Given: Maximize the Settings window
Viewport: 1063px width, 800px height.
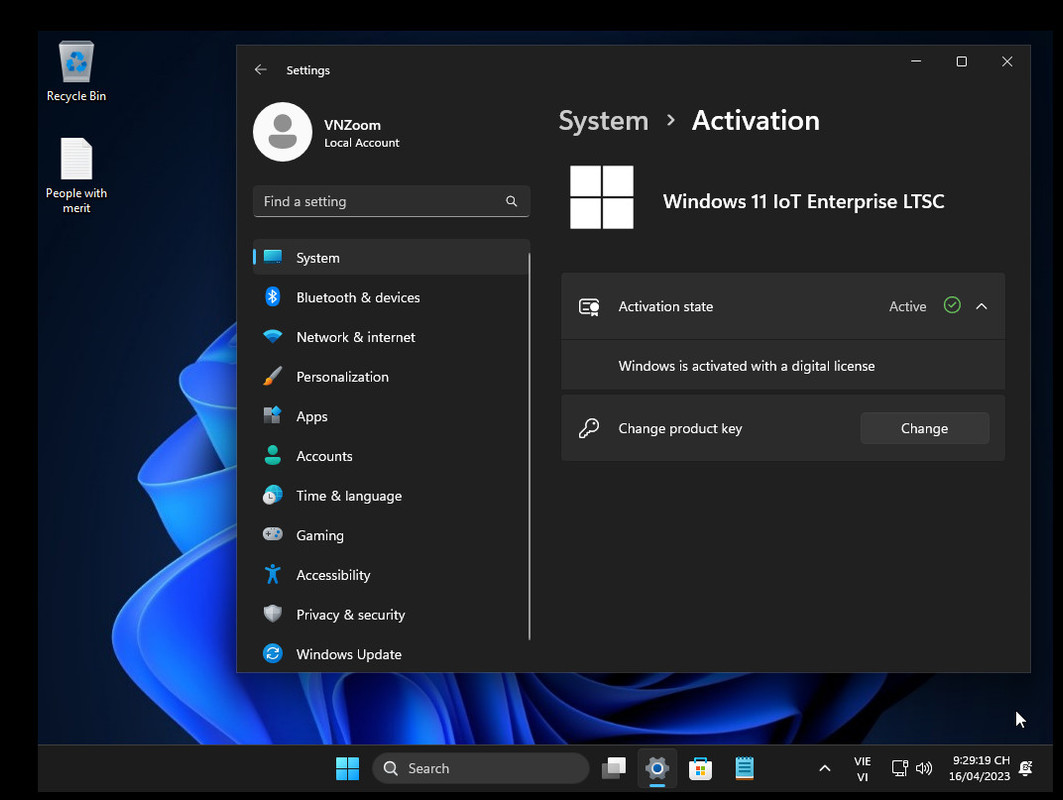Looking at the screenshot, I should 961,61.
